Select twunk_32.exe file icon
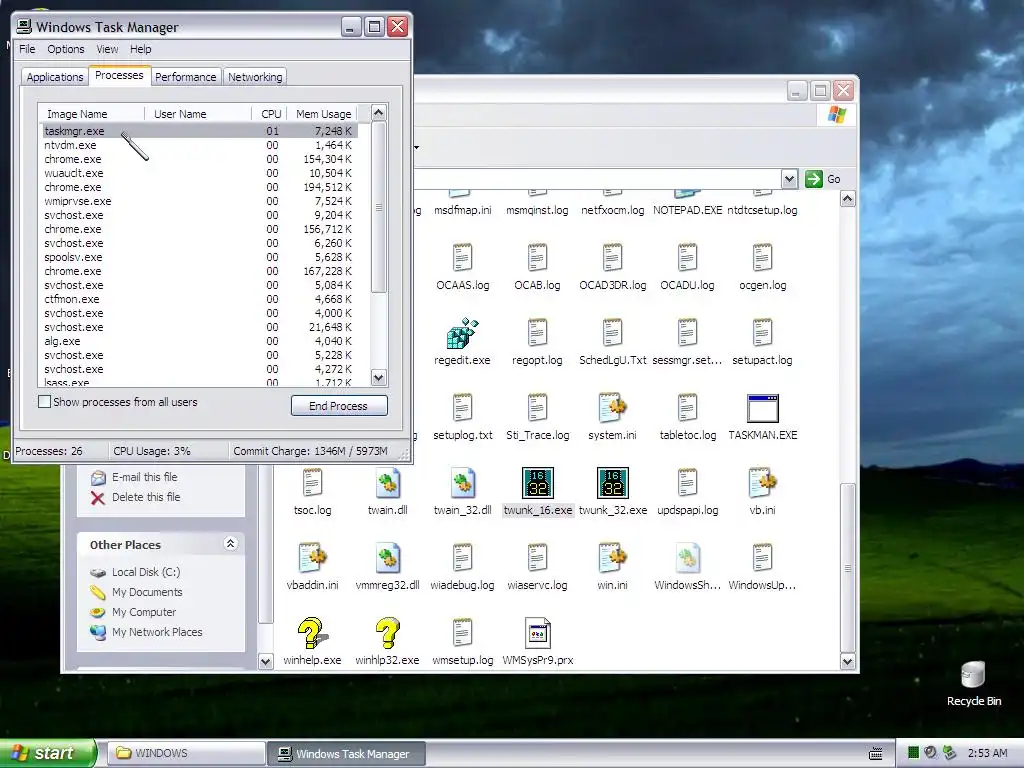 pos(613,483)
